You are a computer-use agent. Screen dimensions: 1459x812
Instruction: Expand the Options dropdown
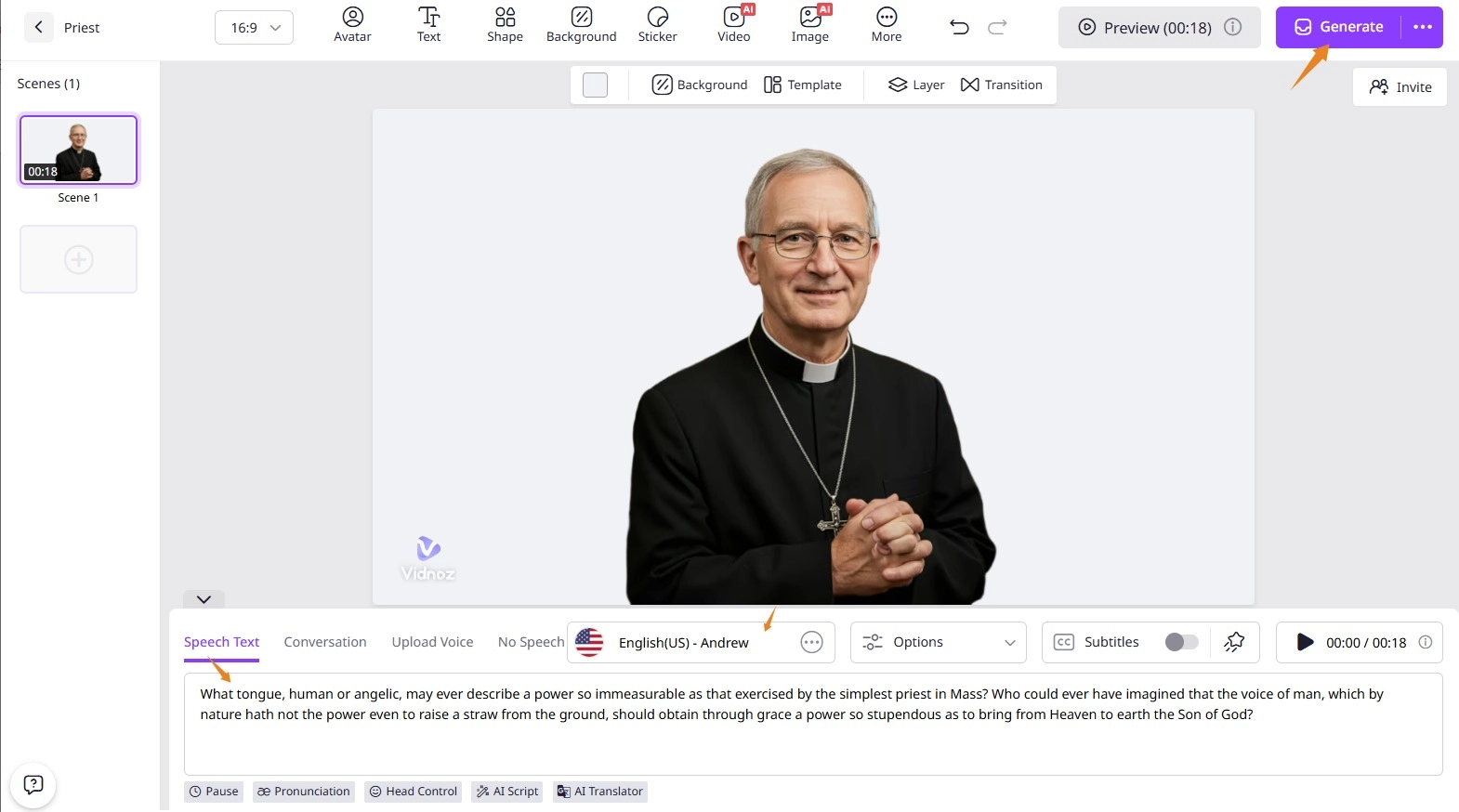939,642
